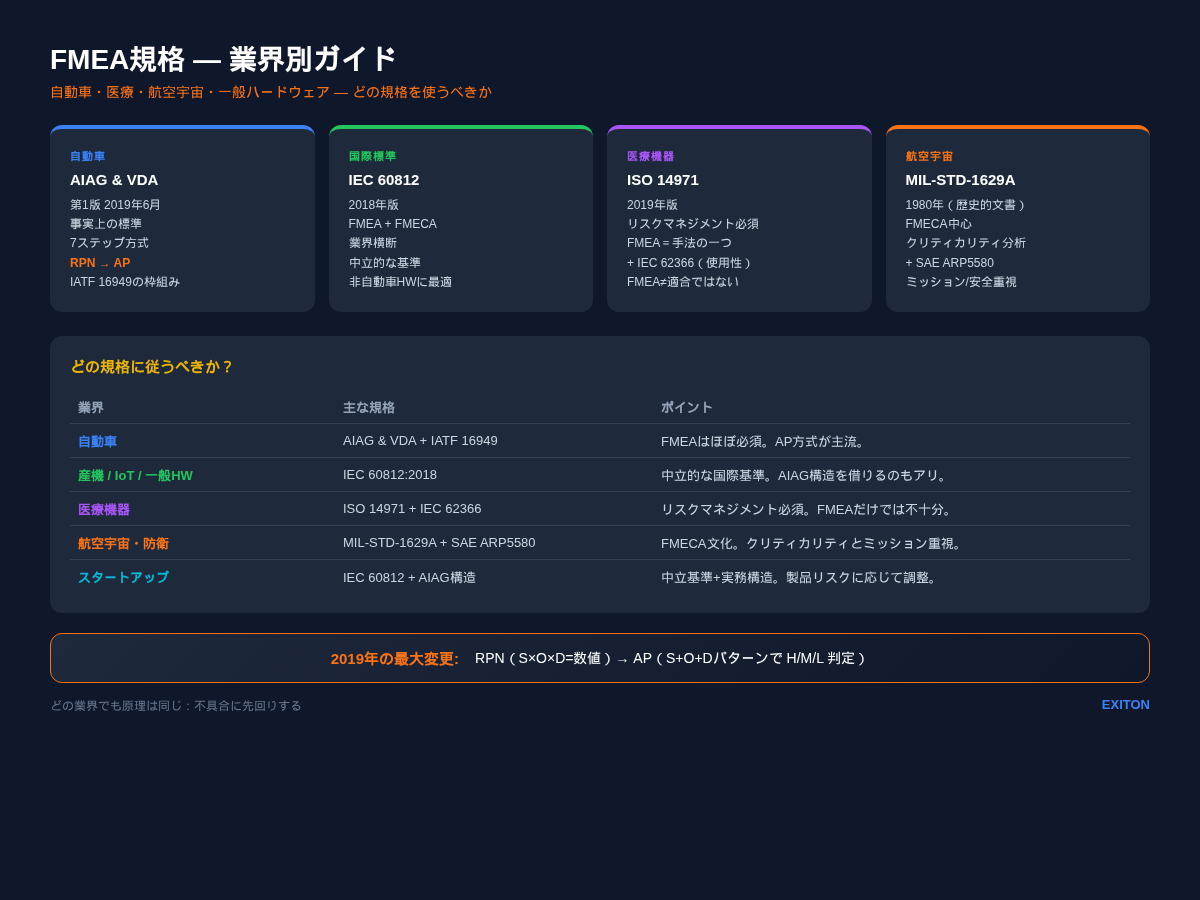Select the 航空宇宙・防衛 industry row
The image size is (1200, 900).
pos(123,543)
